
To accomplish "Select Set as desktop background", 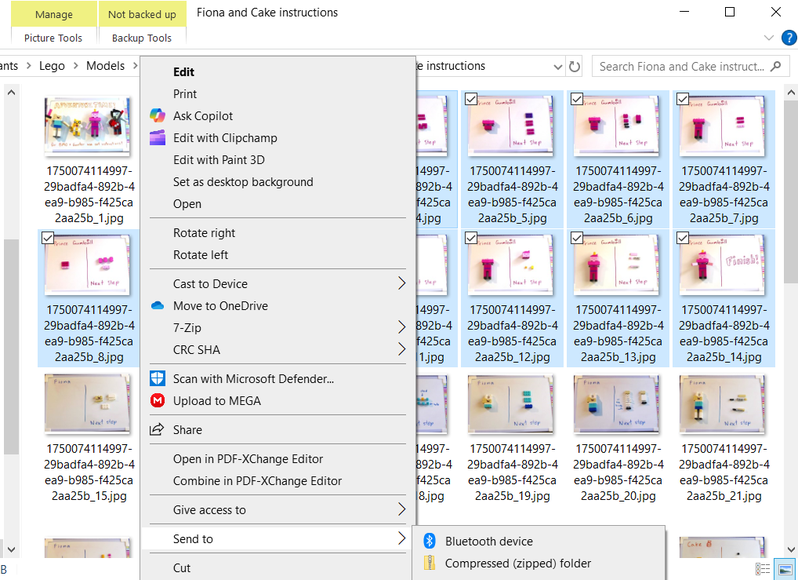I will pos(243,182).
